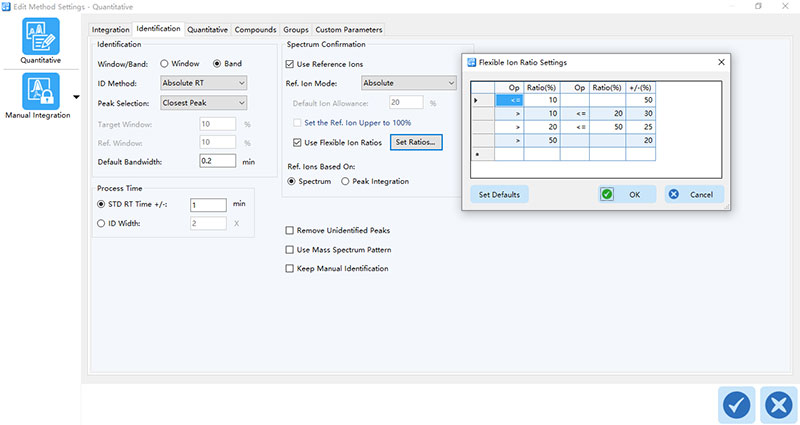Screen dimensions: 800x425
Task: Open the Peak Selection dropdown
Action: click(x=203, y=103)
